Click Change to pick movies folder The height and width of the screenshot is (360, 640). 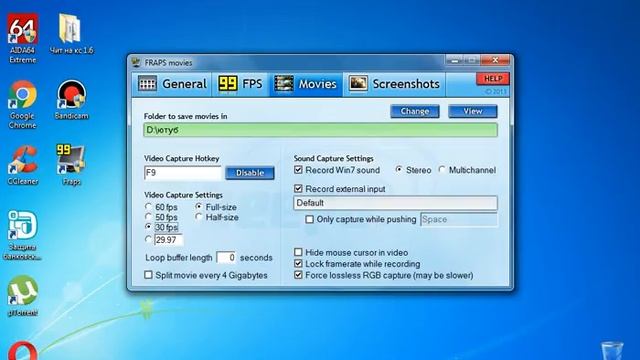point(415,111)
